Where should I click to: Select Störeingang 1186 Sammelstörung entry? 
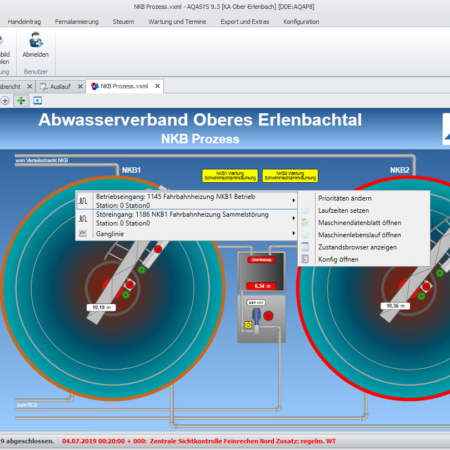[187, 219]
